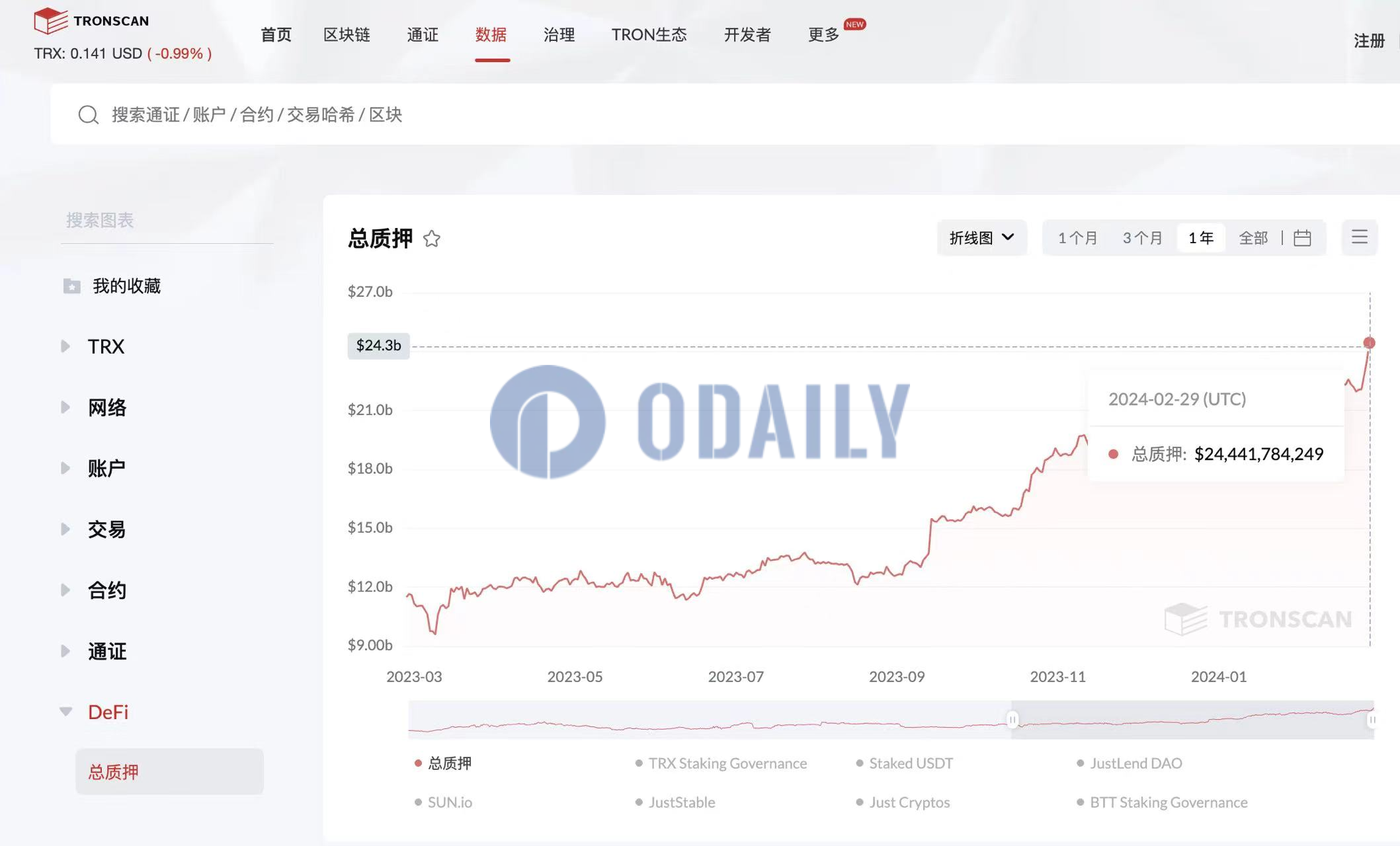Viewport: 1400px width, 846px height.
Task: Click the 我的收藏 folder icon
Action: pos(71,286)
